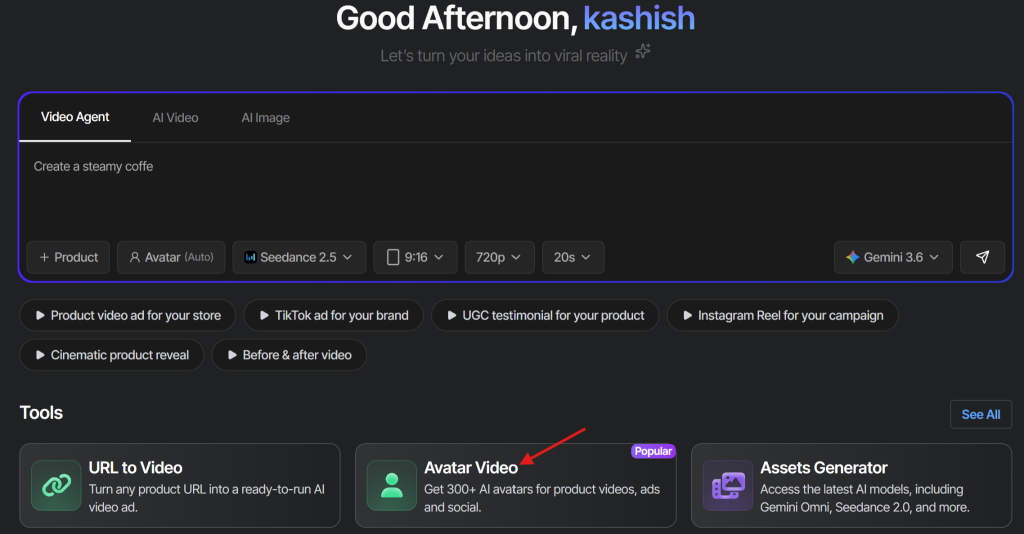Open the Seedance 2.5 model dropdown

(x=298, y=257)
